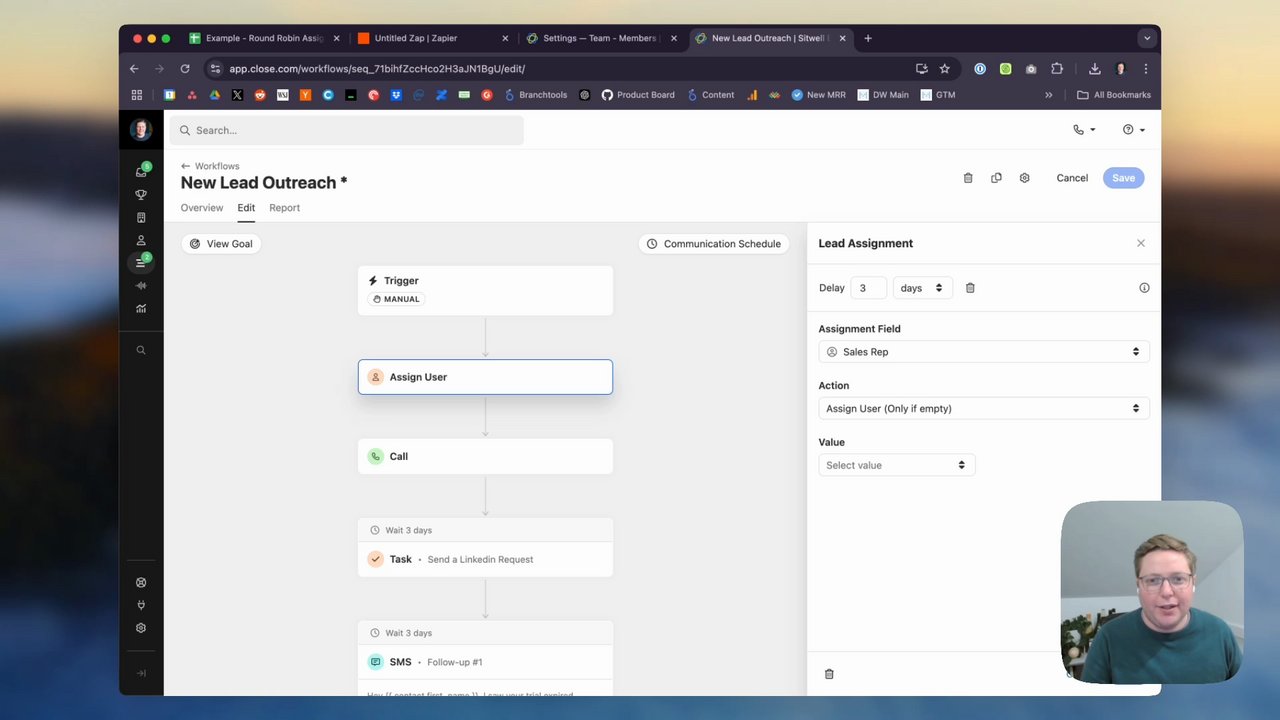Click the Call step phone icon

[375, 456]
